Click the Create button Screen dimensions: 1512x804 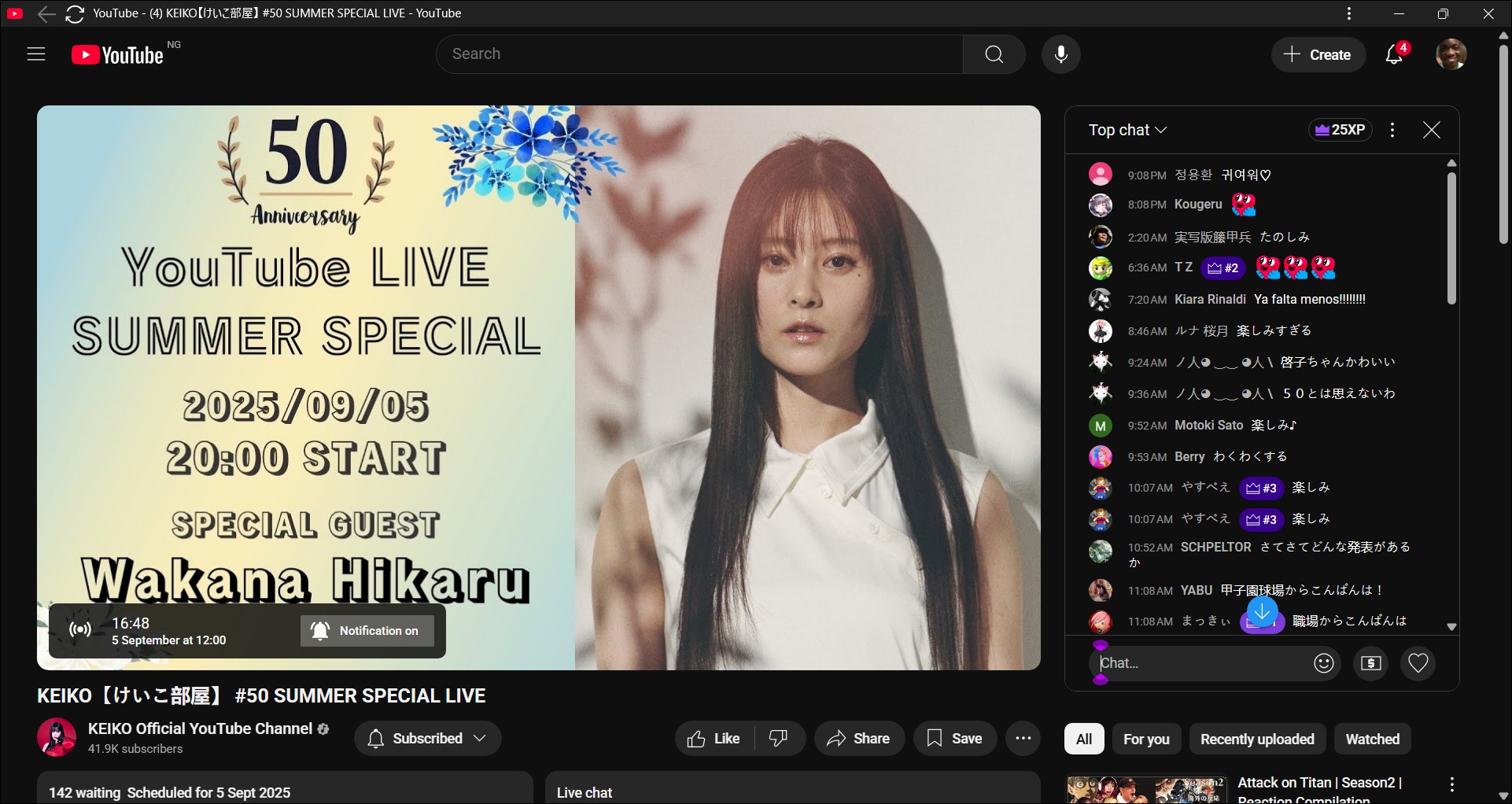tap(1318, 54)
